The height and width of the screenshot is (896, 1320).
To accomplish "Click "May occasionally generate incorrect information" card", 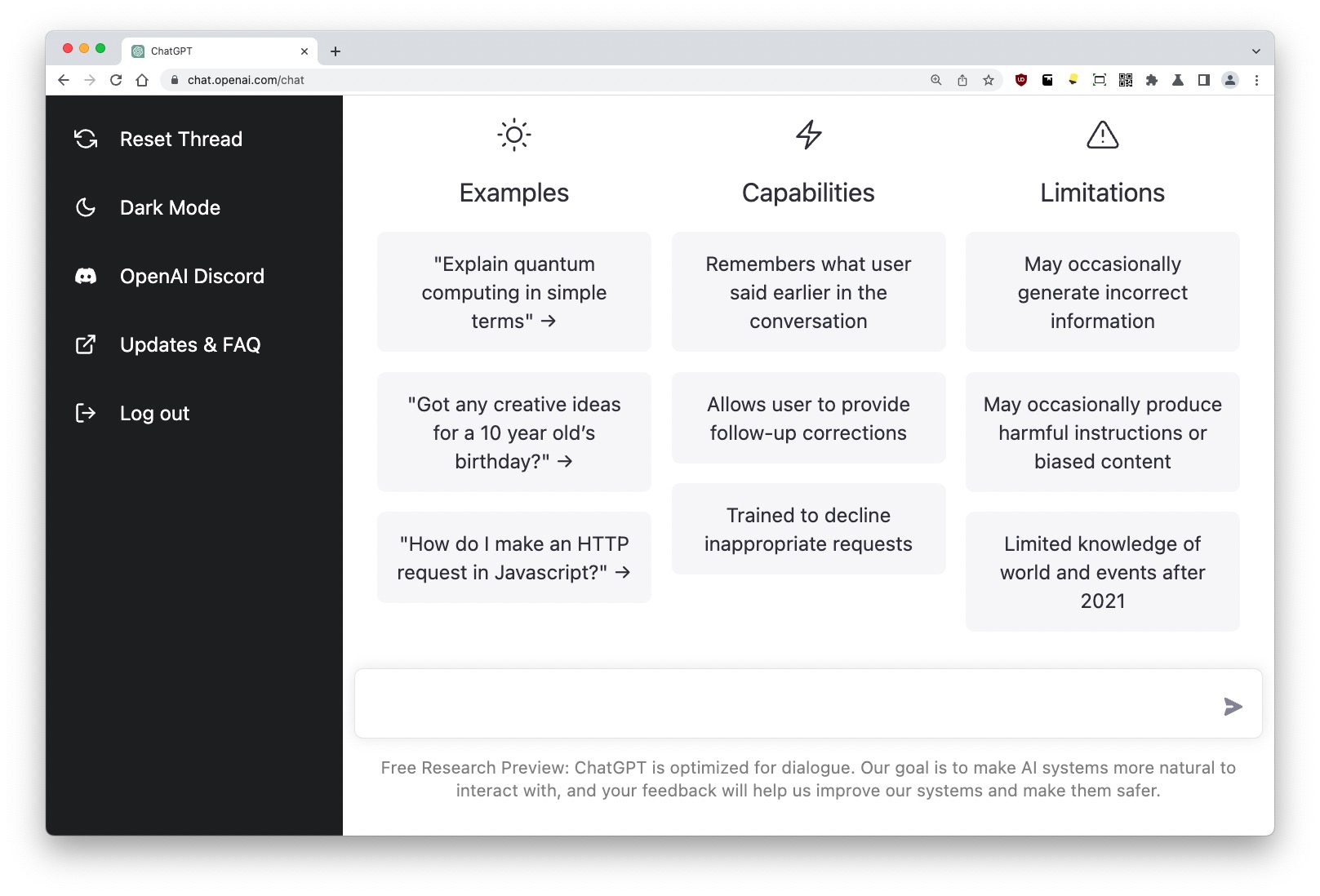I will [1102, 292].
